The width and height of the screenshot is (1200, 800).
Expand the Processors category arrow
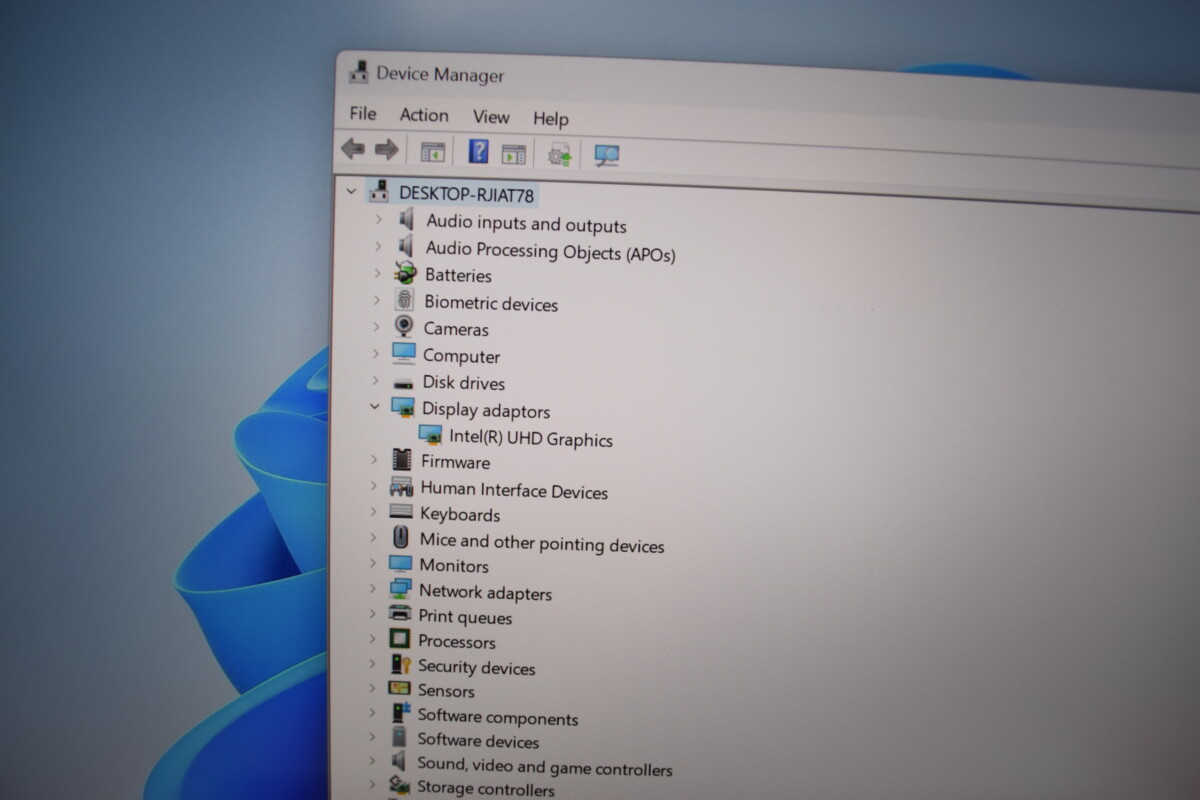point(372,638)
